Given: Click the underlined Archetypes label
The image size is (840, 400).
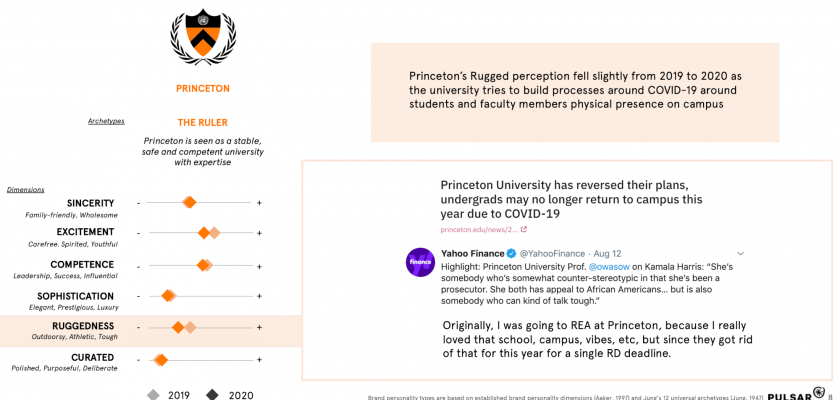Looking at the screenshot, I should pyautogui.click(x=106, y=121).
